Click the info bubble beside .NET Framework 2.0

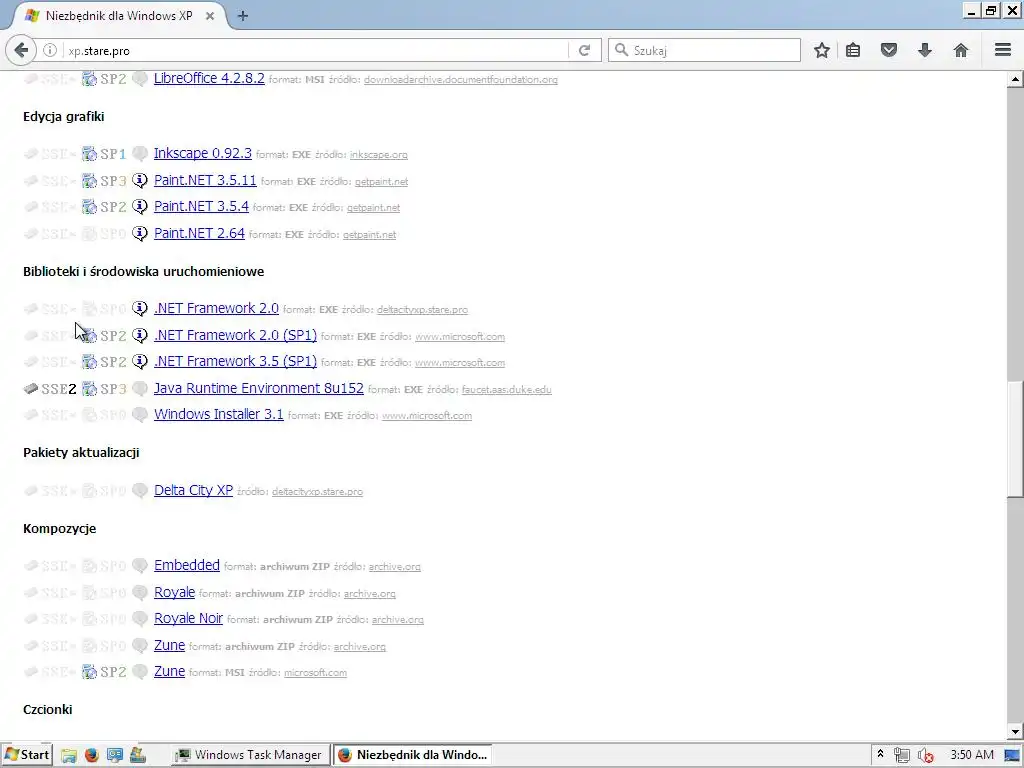click(140, 309)
